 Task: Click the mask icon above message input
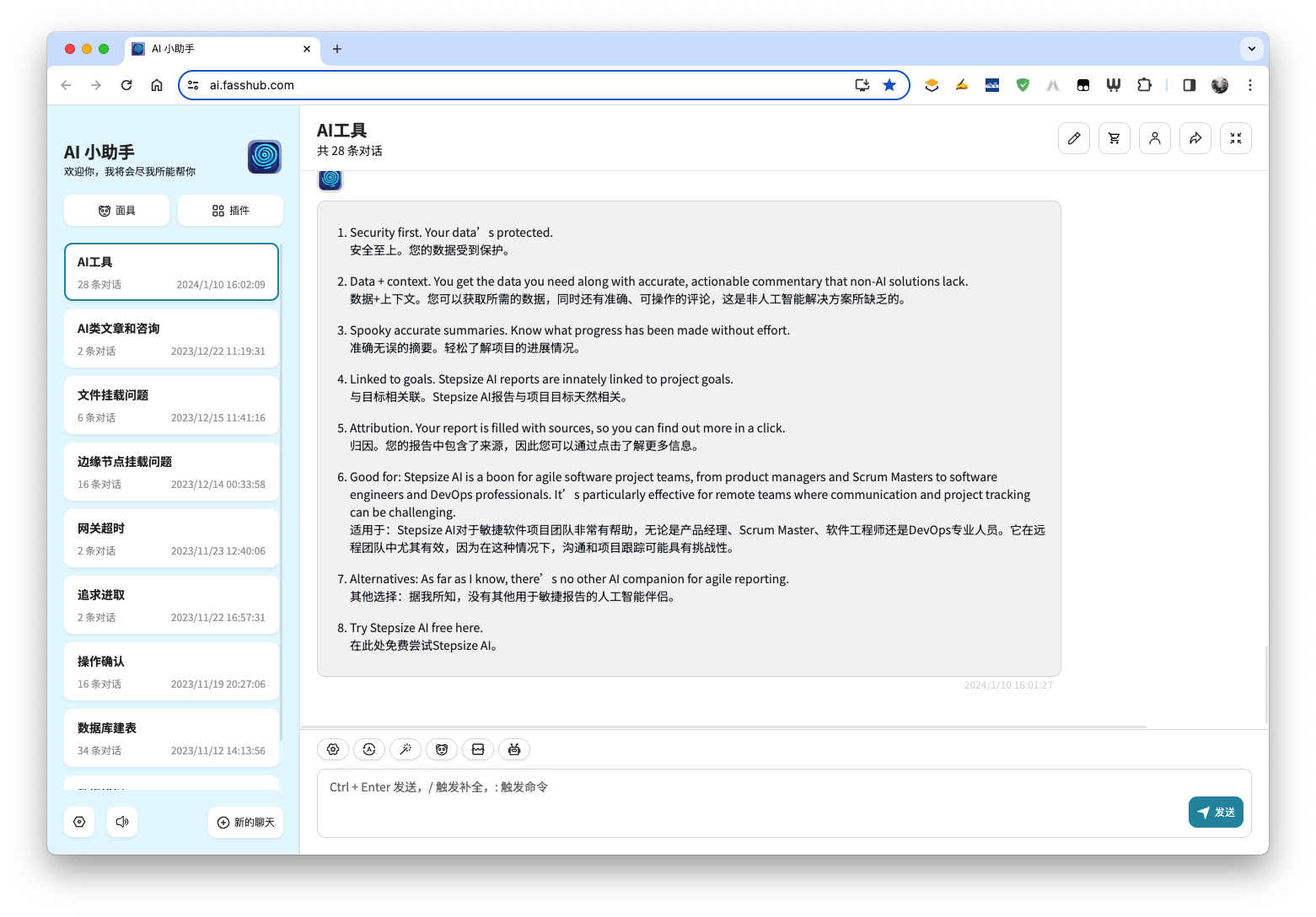click(442, 749)
